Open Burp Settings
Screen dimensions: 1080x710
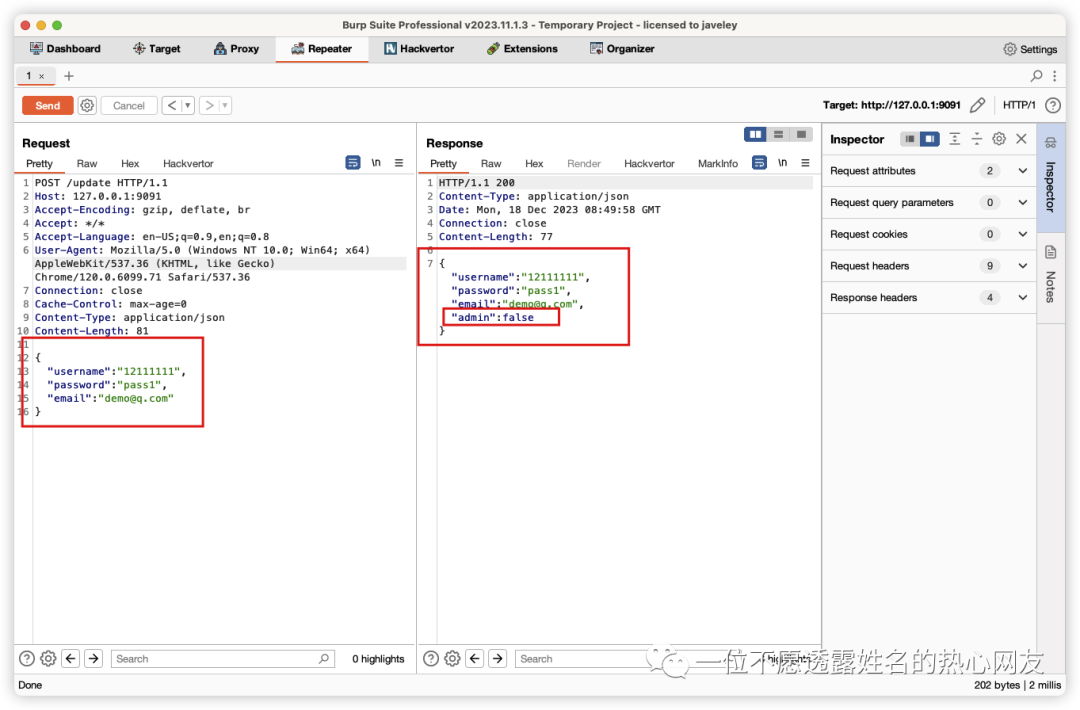pyautogui.click(x=1030, y=49)
